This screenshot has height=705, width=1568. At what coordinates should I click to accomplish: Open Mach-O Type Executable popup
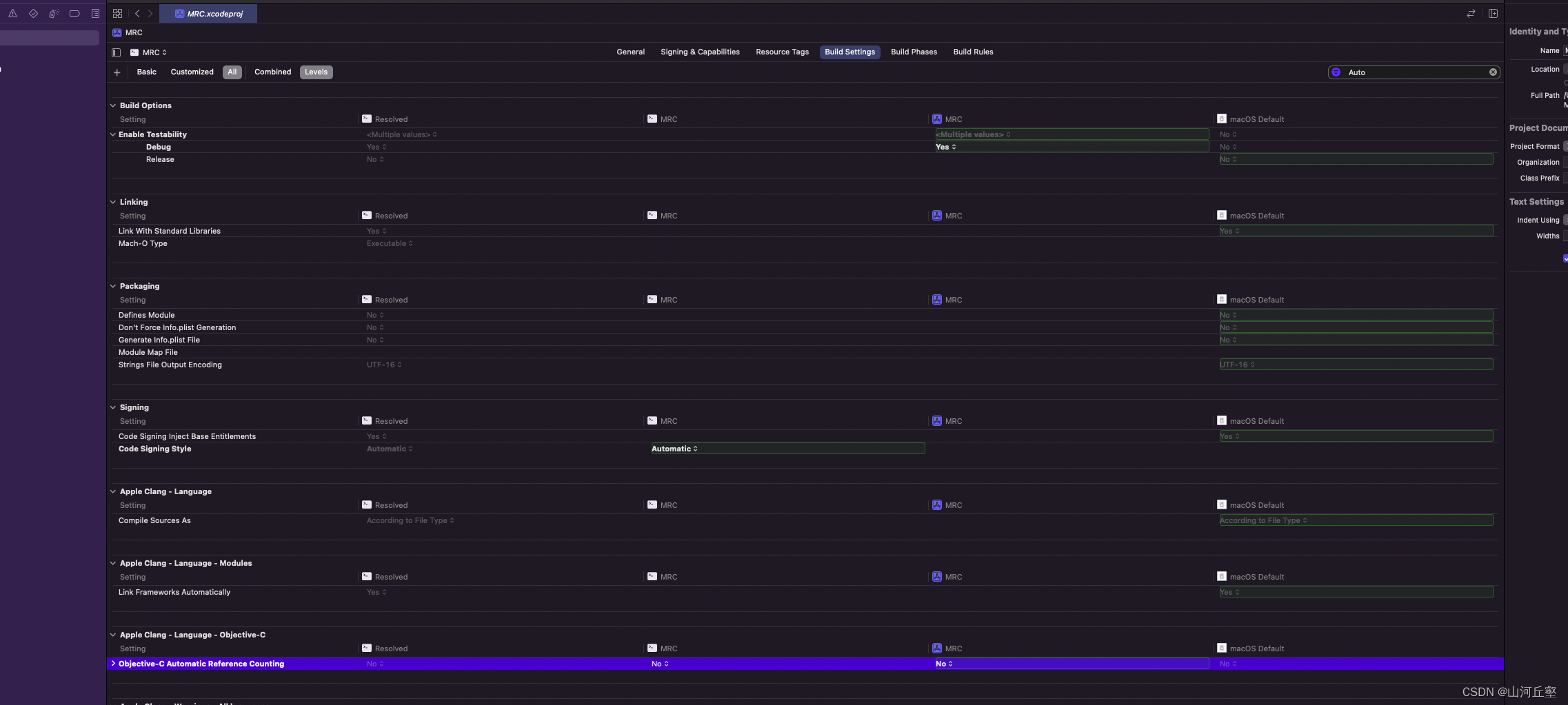[390, 243]
